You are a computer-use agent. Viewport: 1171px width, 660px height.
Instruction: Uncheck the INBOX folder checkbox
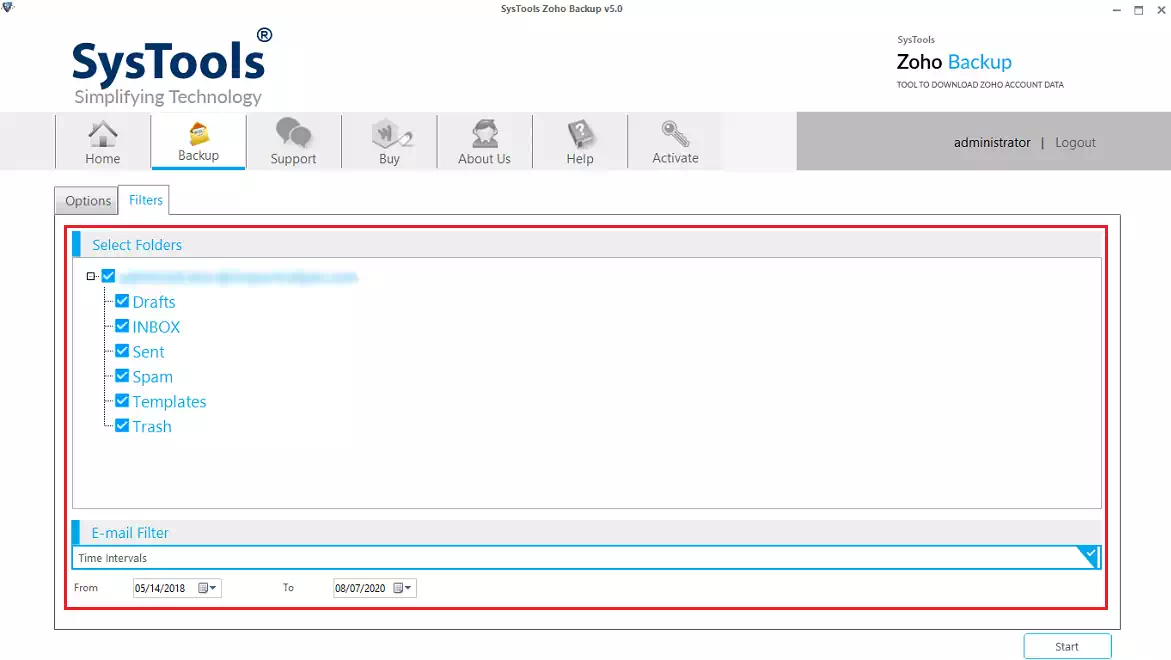coord(122,326)
